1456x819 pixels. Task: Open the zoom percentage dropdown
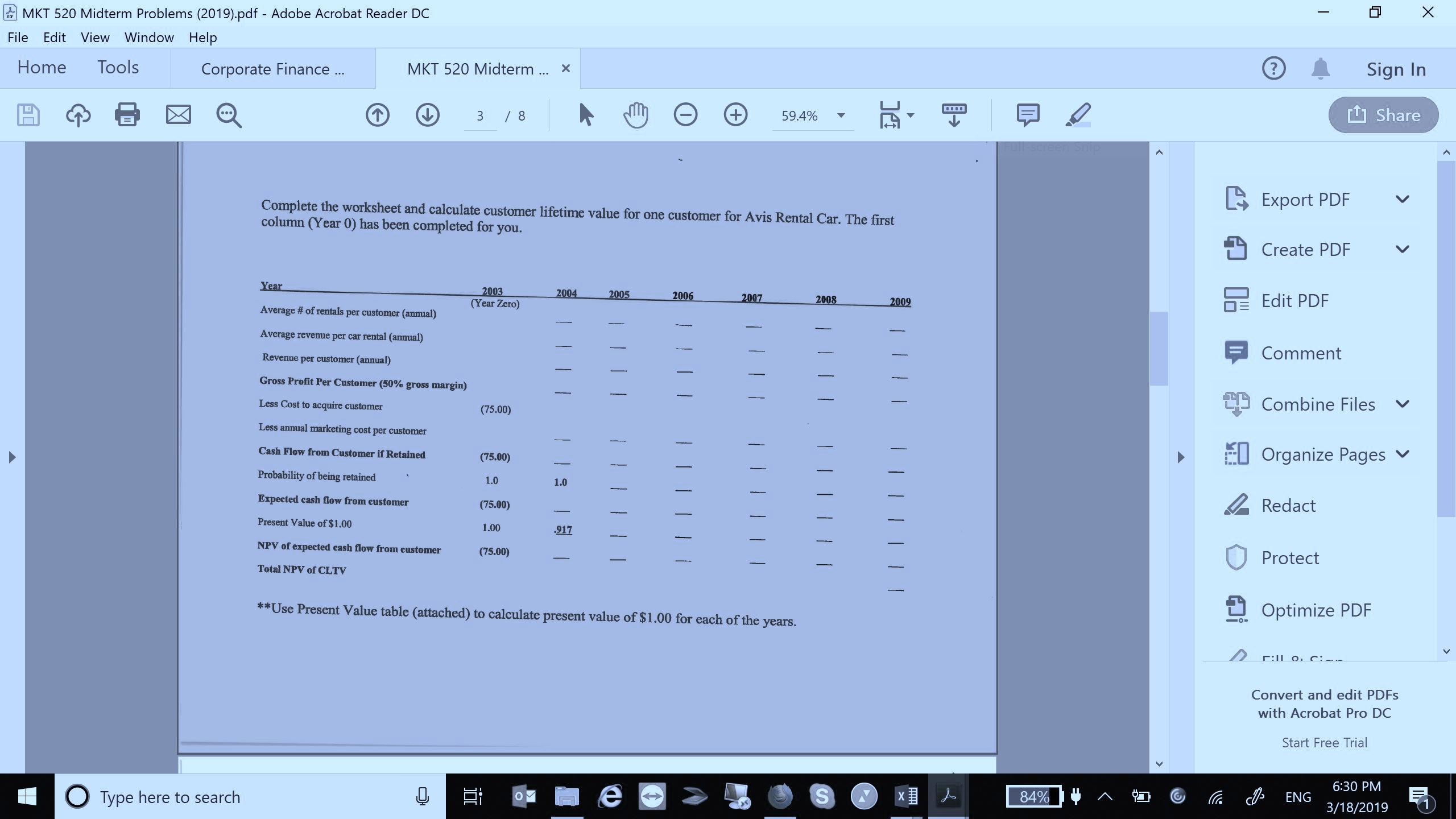pyautogui.click(x=840, y=115)
